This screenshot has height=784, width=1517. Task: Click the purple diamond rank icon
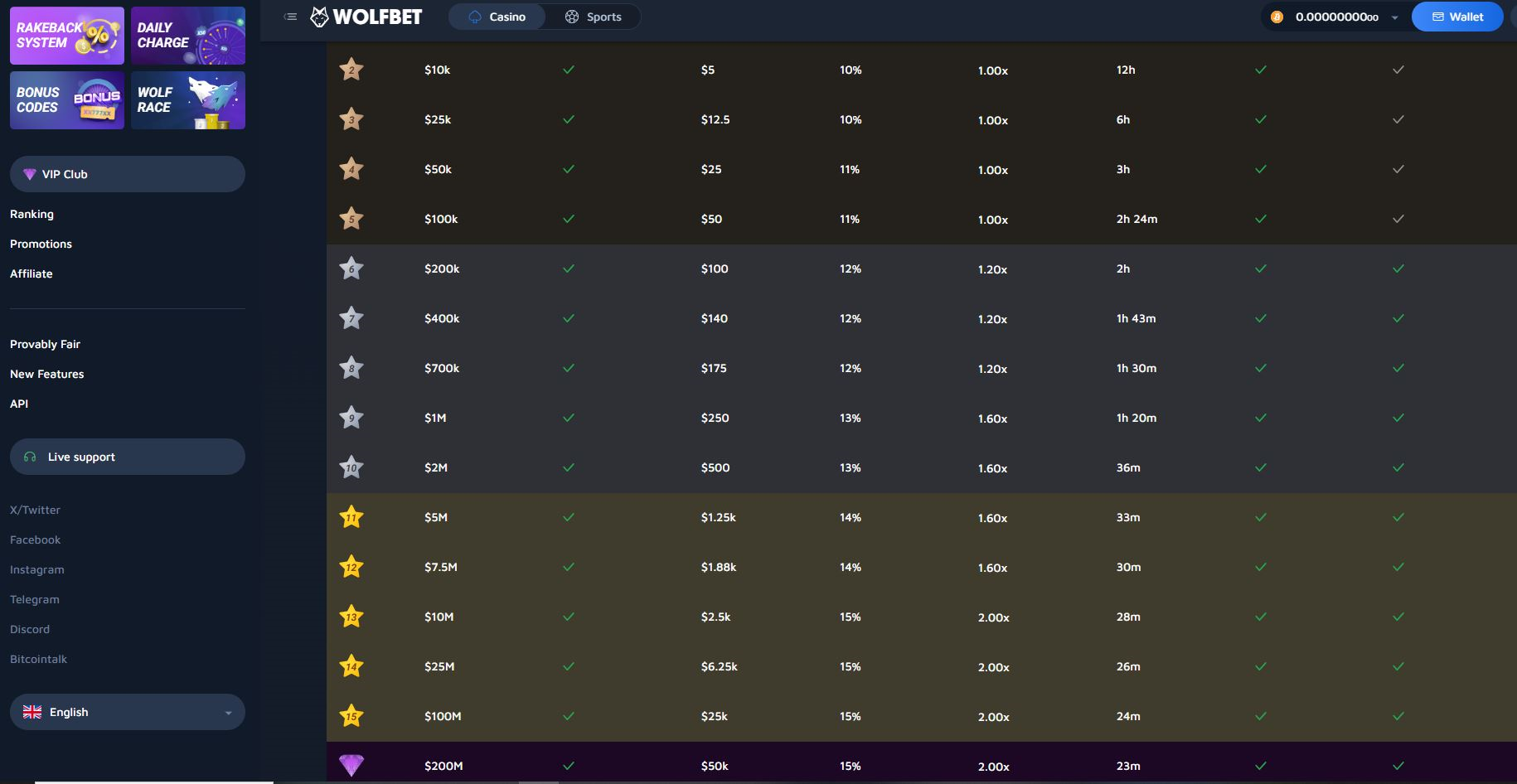pyautogui.click(x=351, y=765)
